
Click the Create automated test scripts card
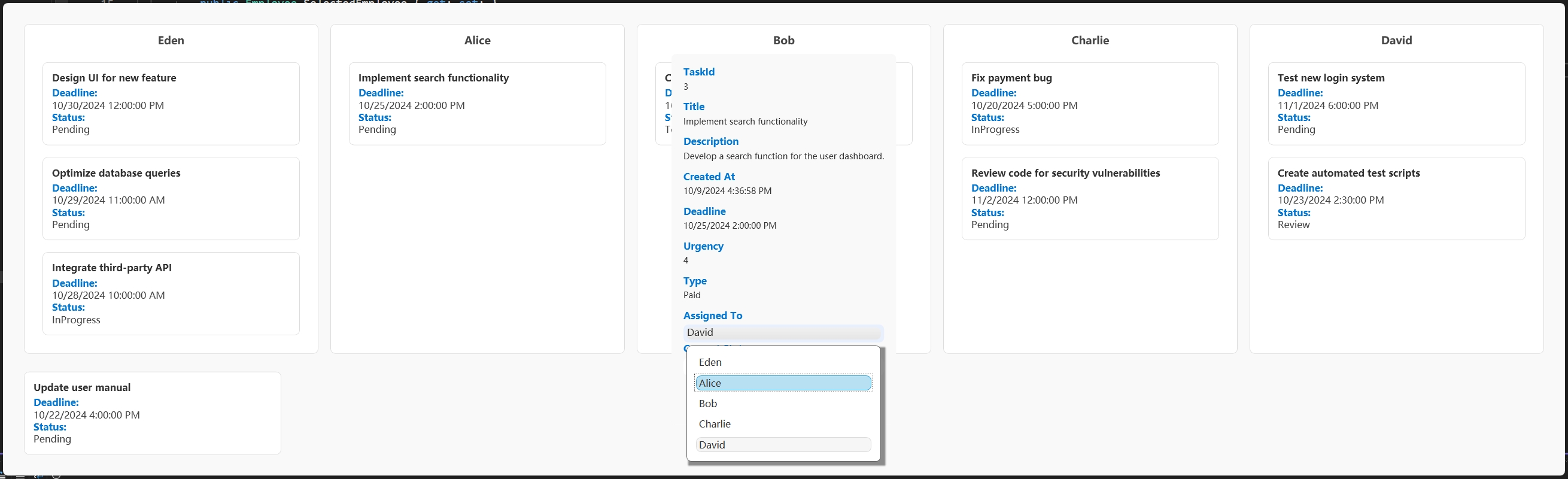[1396, 198]
